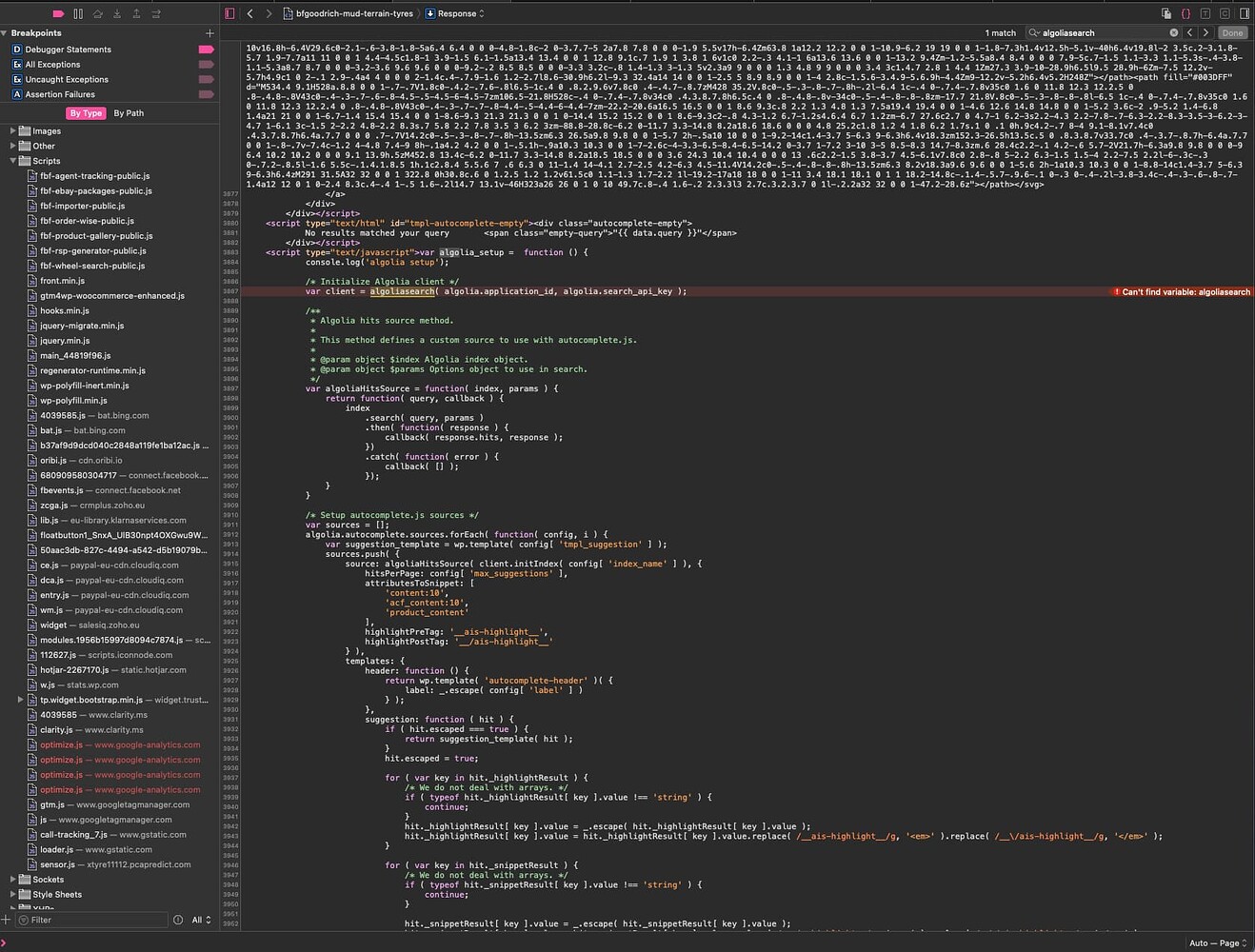
Task: Click the algoliasearch find input field
Action: (x=1105, y=32)
